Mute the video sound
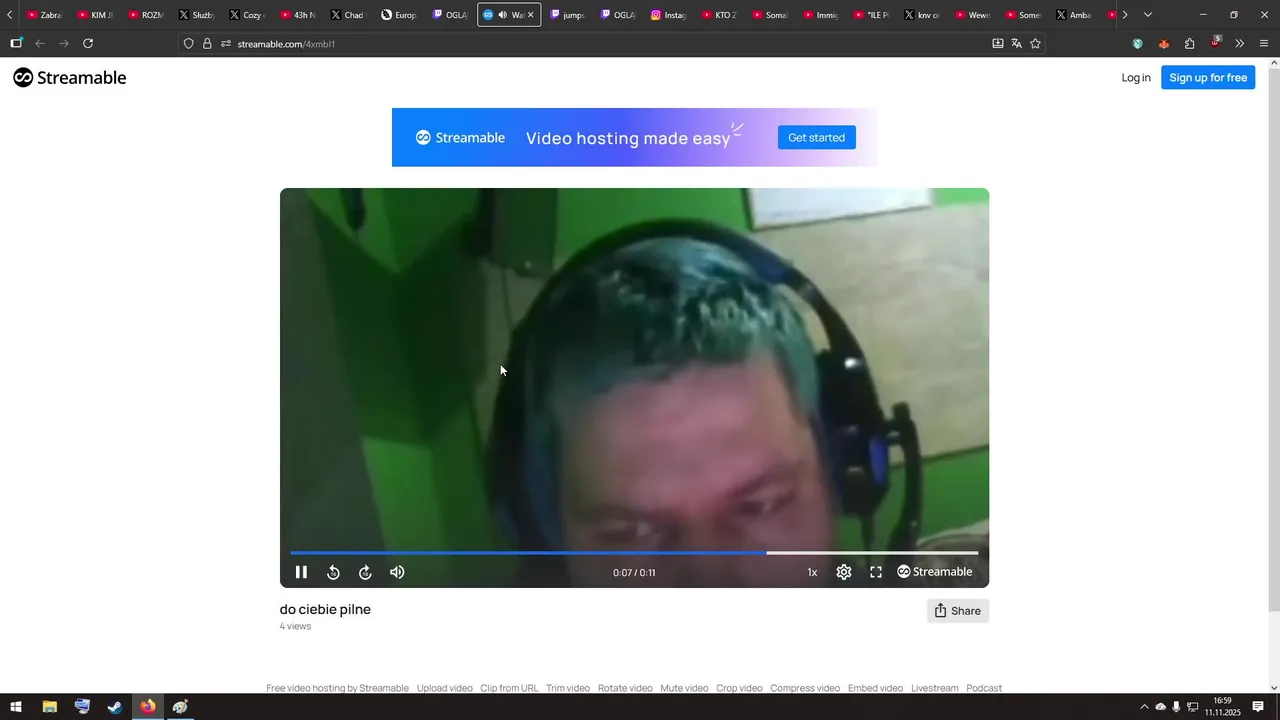Image resolution: width=1280 pixels, height=720 pixels. click(397, 572)
